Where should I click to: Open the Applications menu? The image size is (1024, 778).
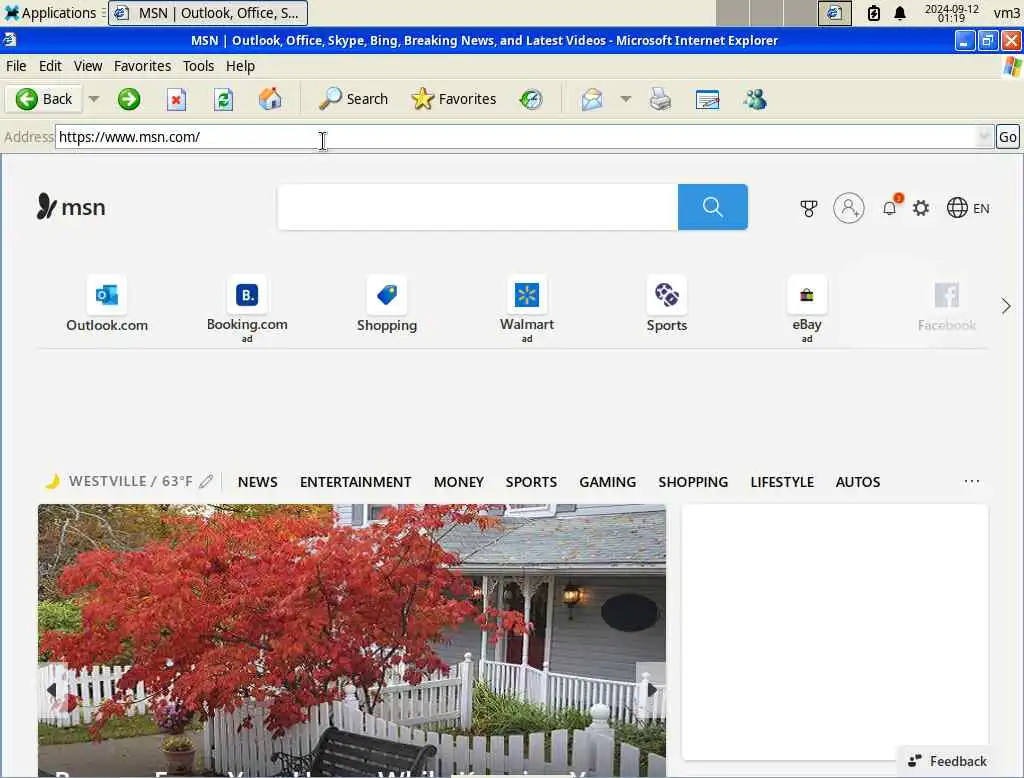click(50, 13)
